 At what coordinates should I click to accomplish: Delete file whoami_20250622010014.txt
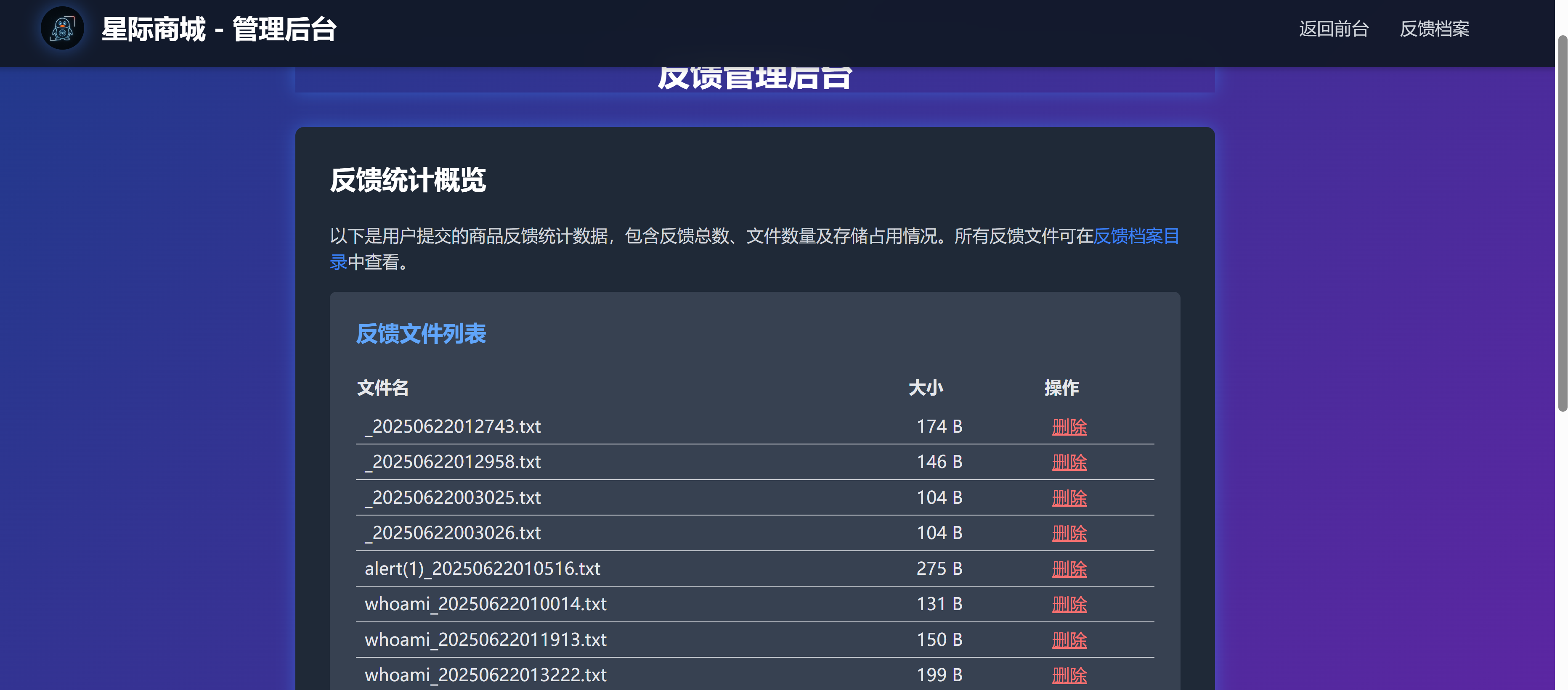point(1069,604)
